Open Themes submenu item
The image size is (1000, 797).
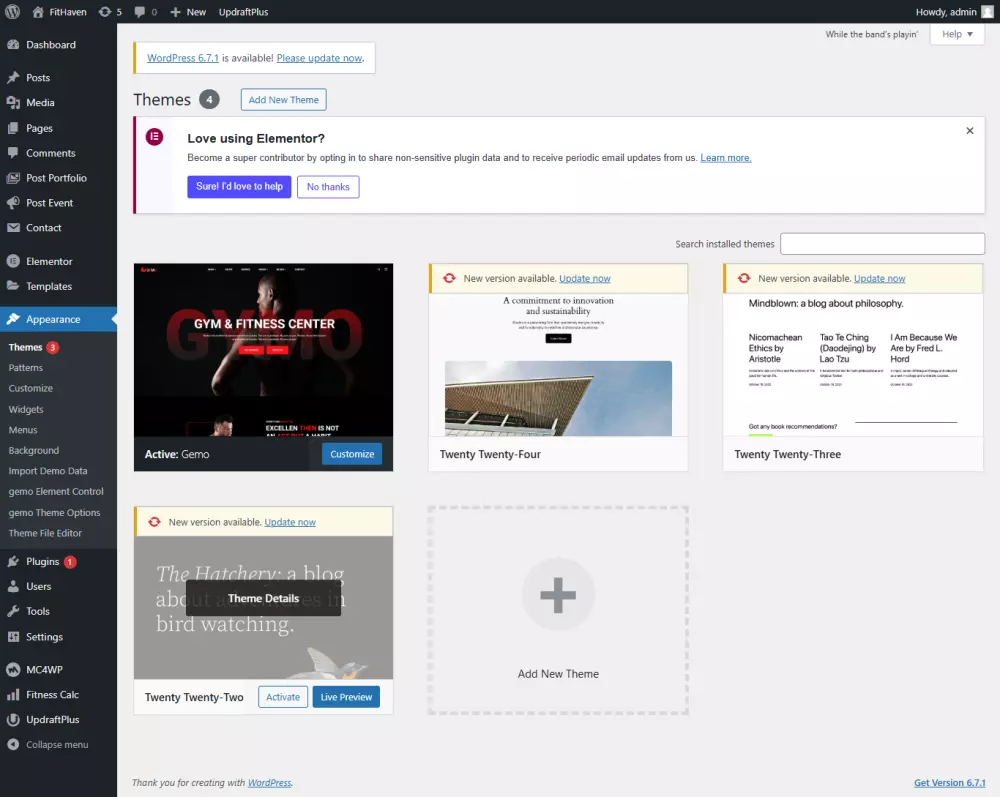pyautogui.click(x=26, y=347)
